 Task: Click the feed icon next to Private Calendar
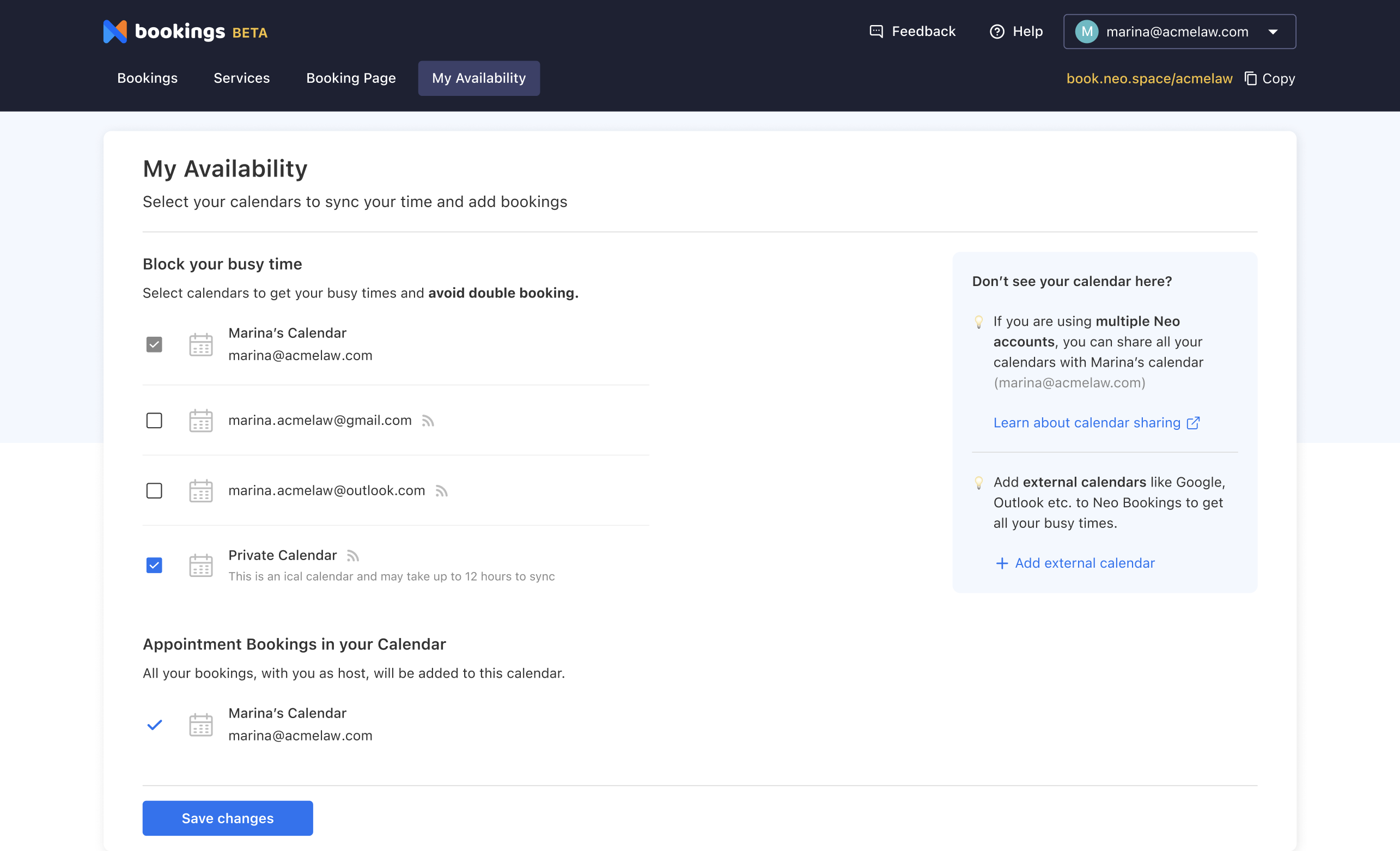click(x=353, y=556)
